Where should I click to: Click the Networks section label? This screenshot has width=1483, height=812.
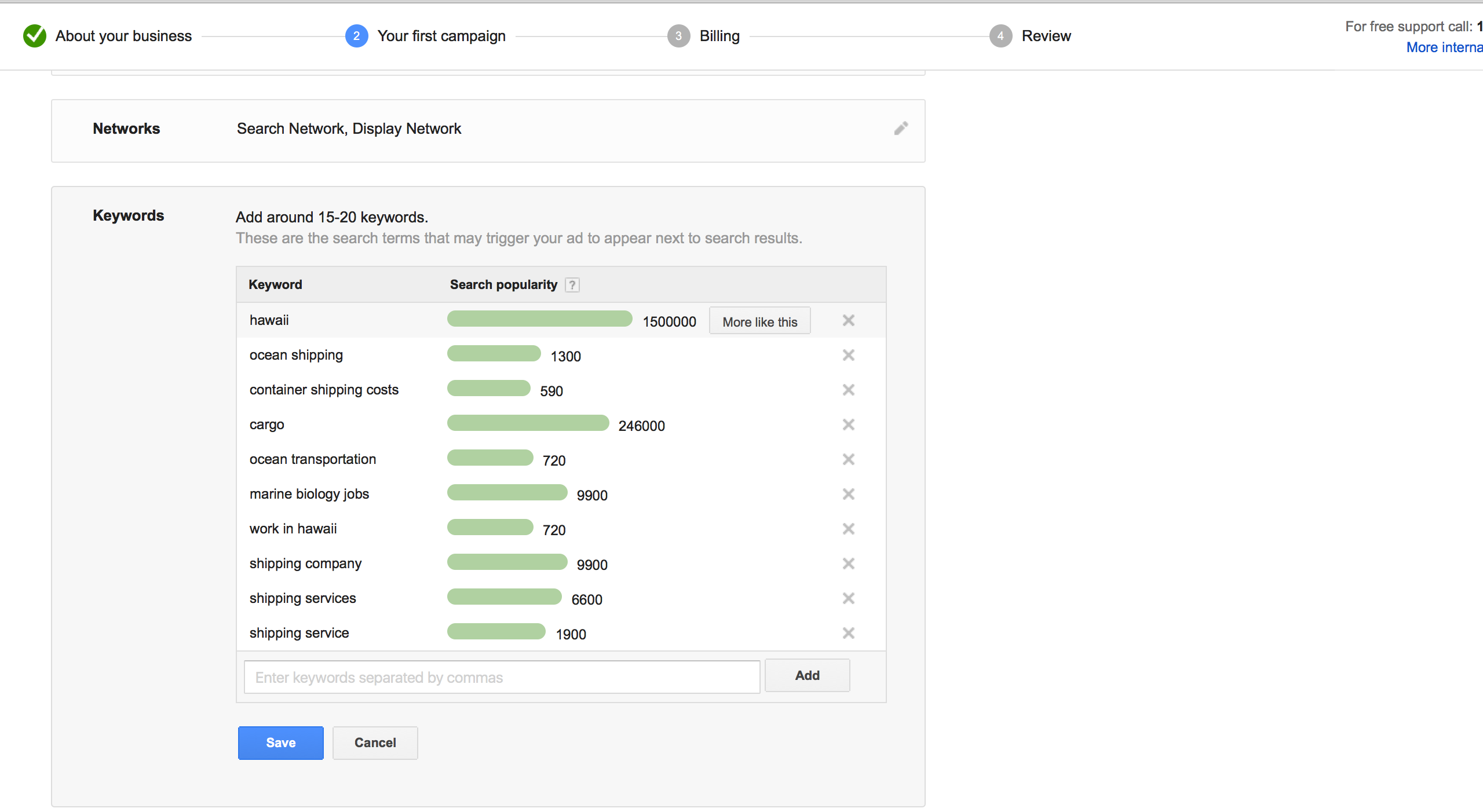(126, 129)
